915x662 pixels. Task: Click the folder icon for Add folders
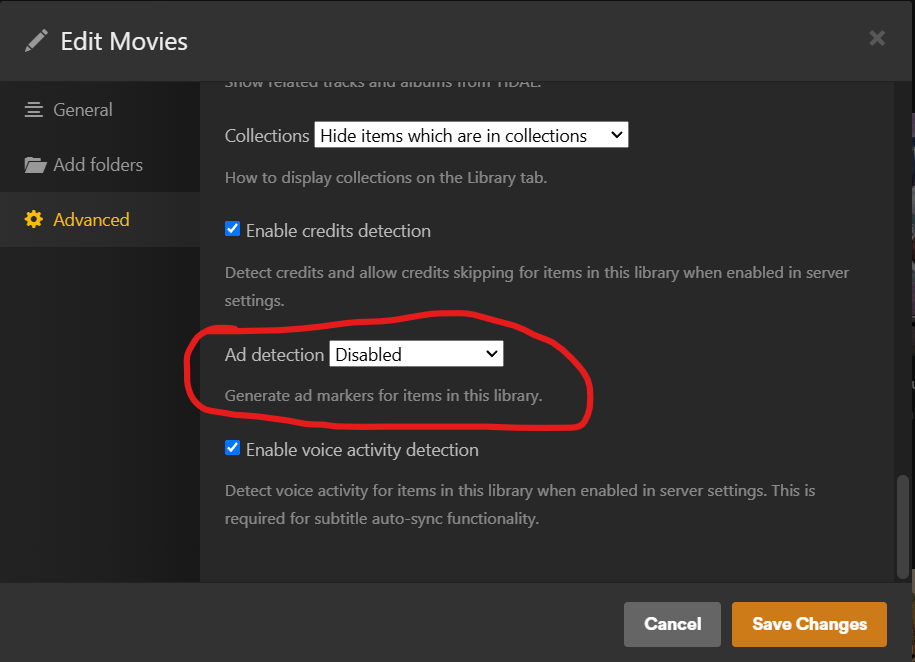[35, 165]
